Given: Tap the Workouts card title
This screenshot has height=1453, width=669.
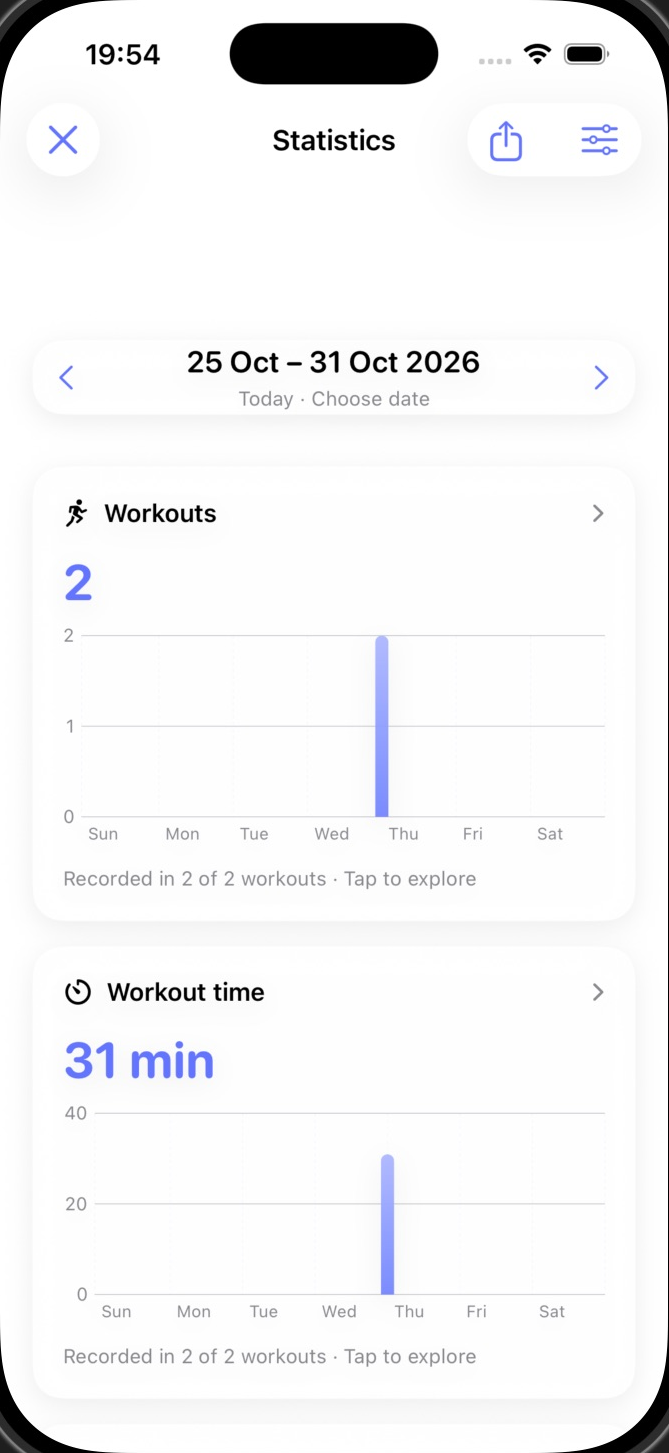Looking at the screenshot, I should (160, 514).
